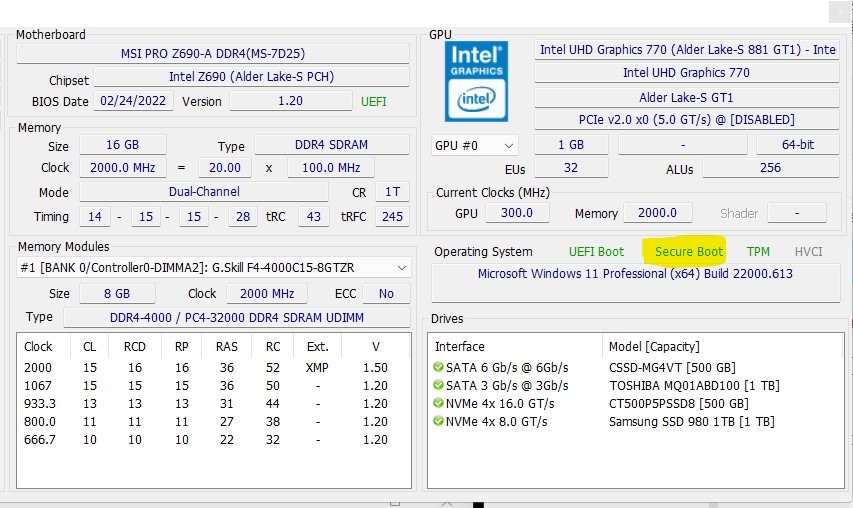
Task: Click the BIOS Date 02/24/2022 field
Action: [x=133, y=101]
